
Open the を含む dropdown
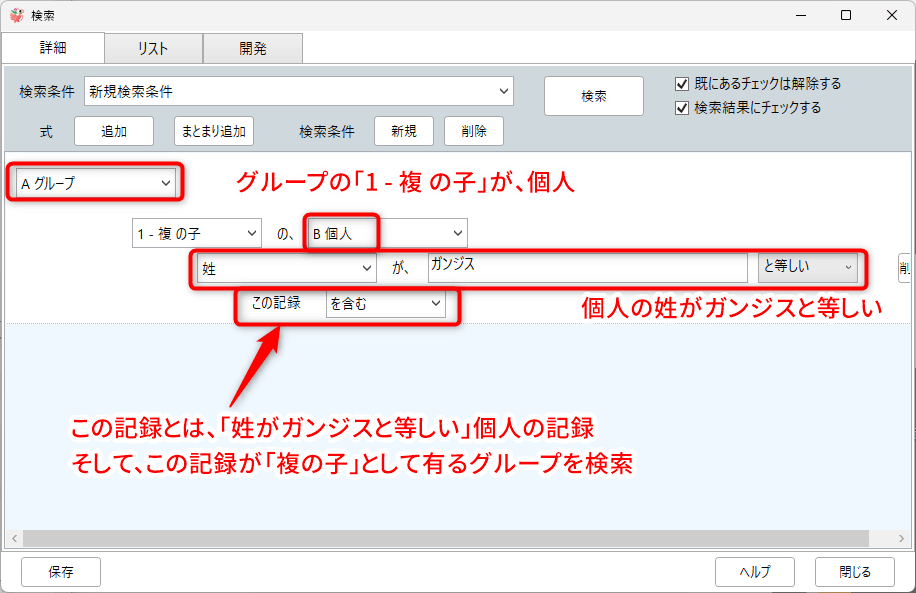436,304
